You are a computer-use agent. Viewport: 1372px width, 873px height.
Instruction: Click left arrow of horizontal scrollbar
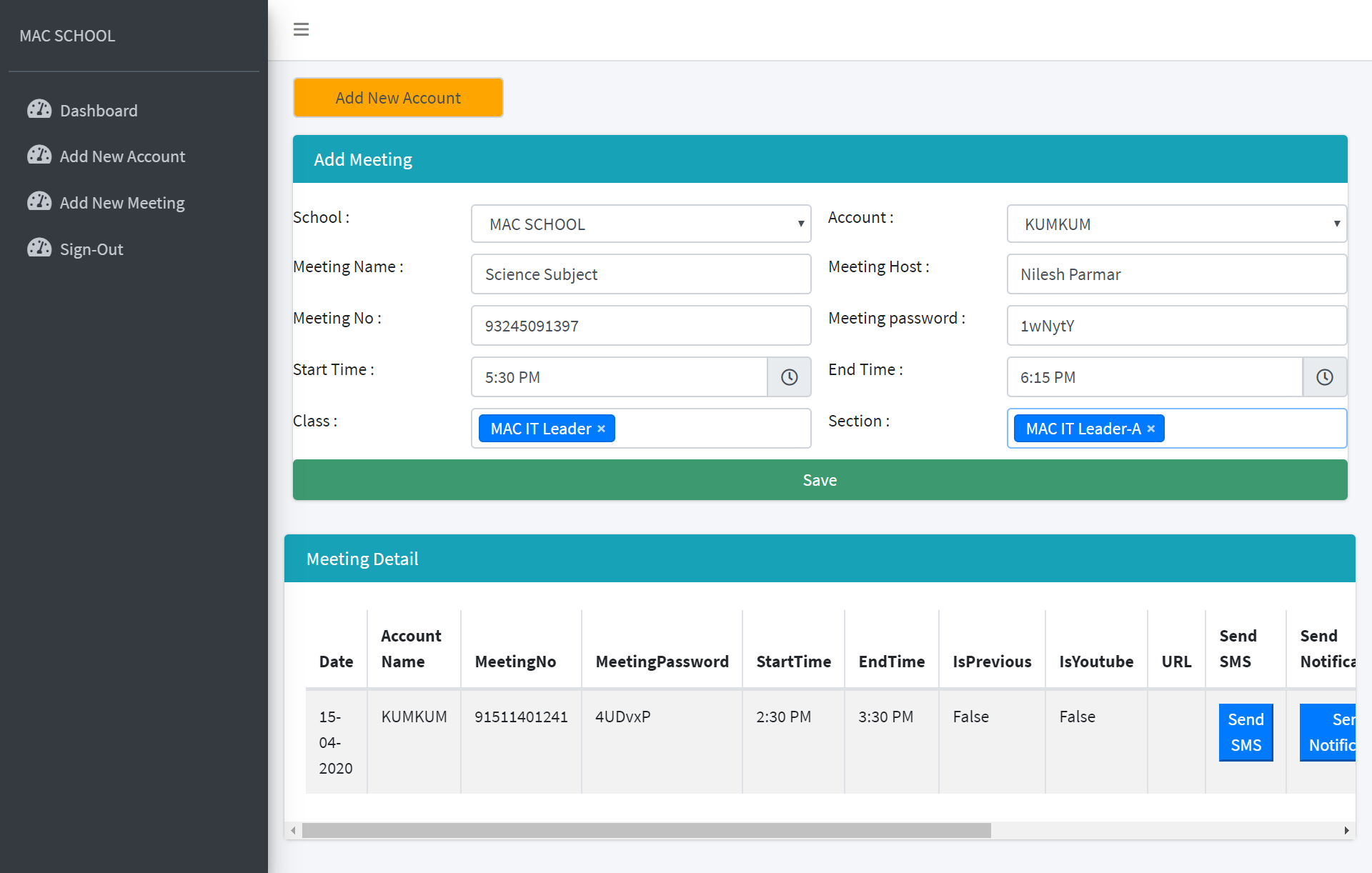(293, 830)
